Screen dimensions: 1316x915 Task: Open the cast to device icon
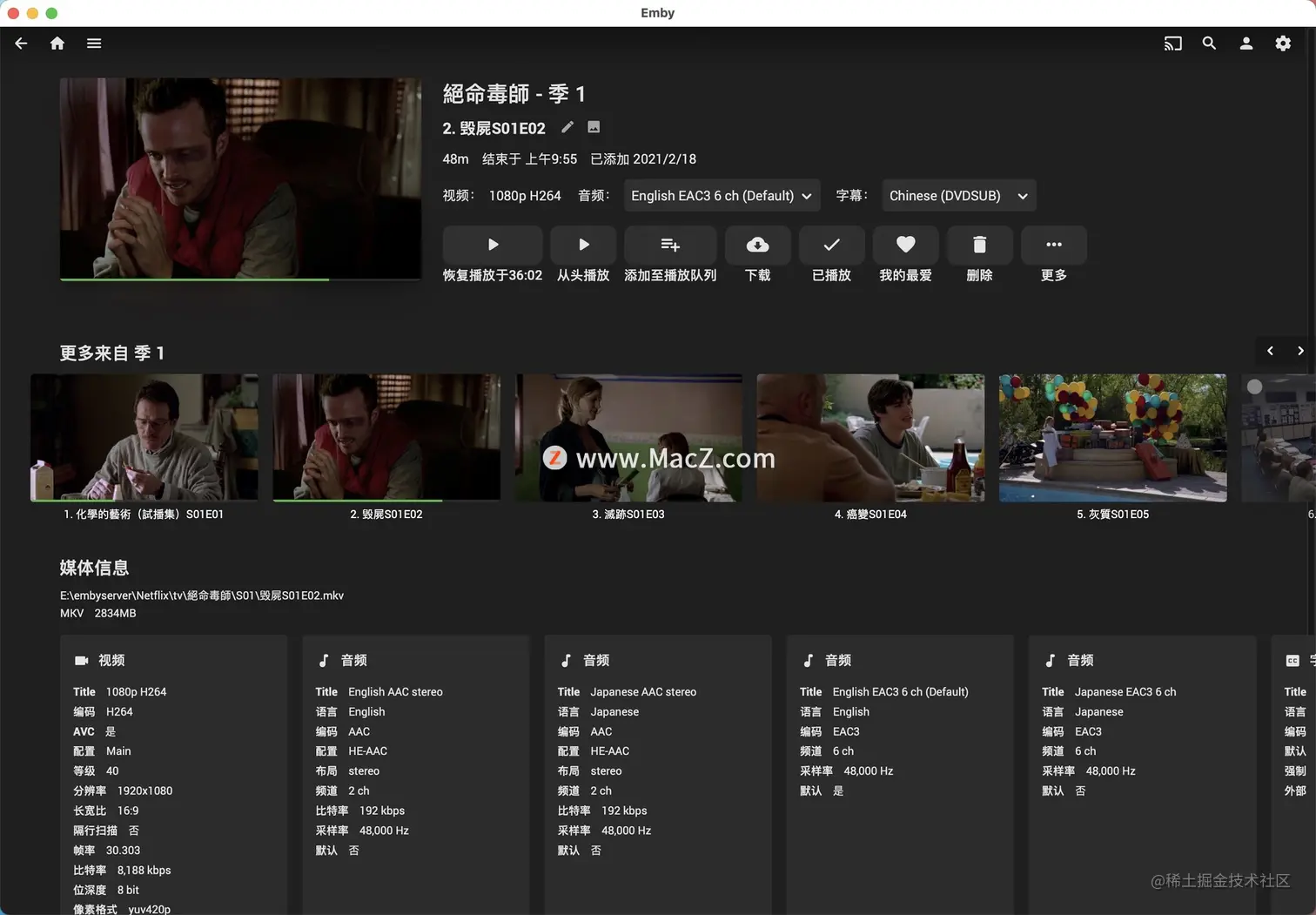1172,43
